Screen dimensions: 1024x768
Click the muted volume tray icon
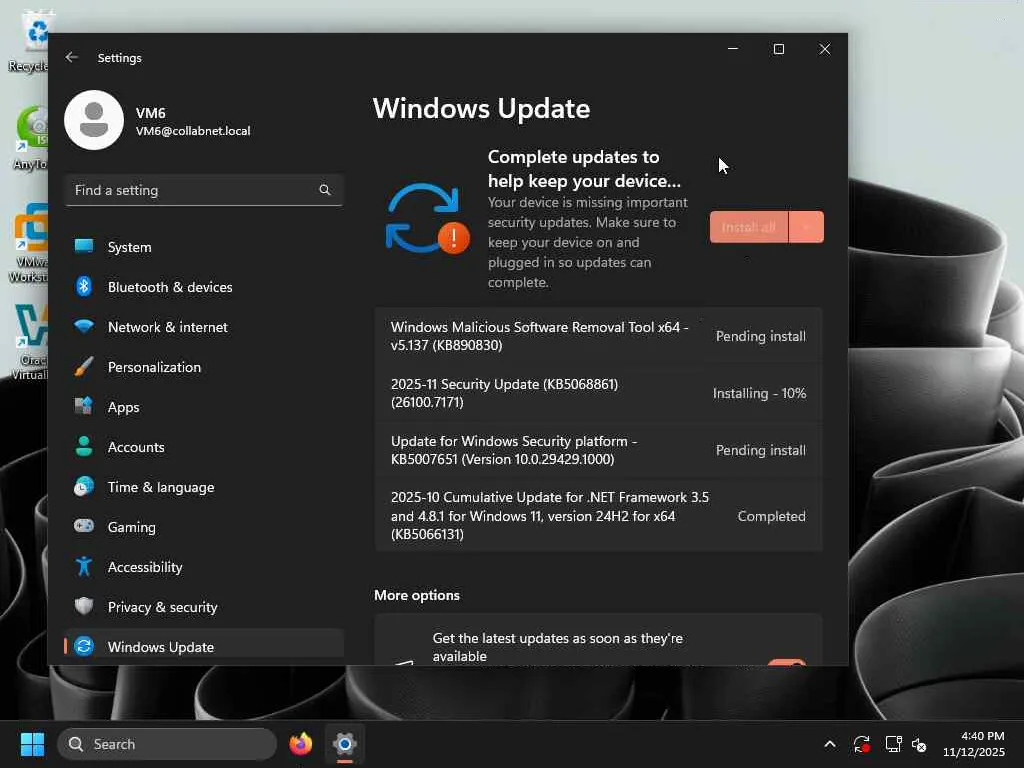(920, 744)
